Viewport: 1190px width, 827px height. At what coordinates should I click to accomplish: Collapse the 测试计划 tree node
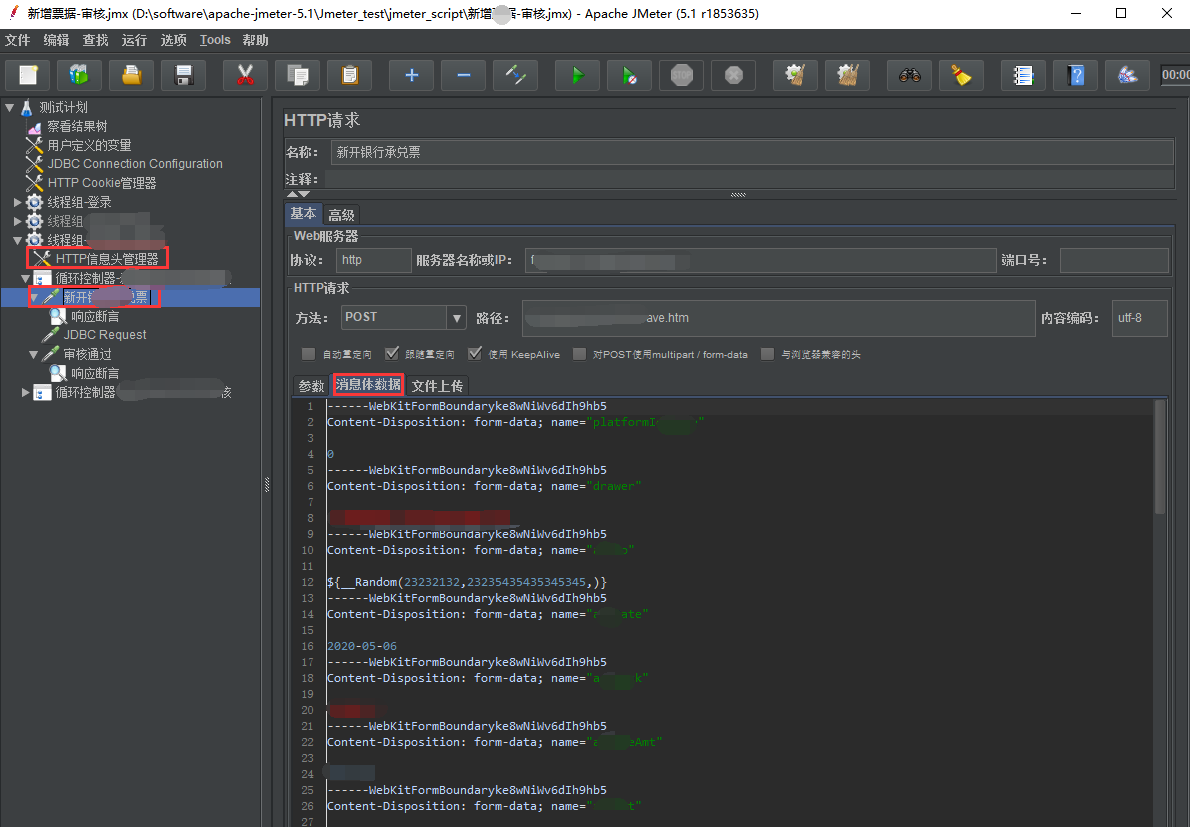[x=9, y=108]
